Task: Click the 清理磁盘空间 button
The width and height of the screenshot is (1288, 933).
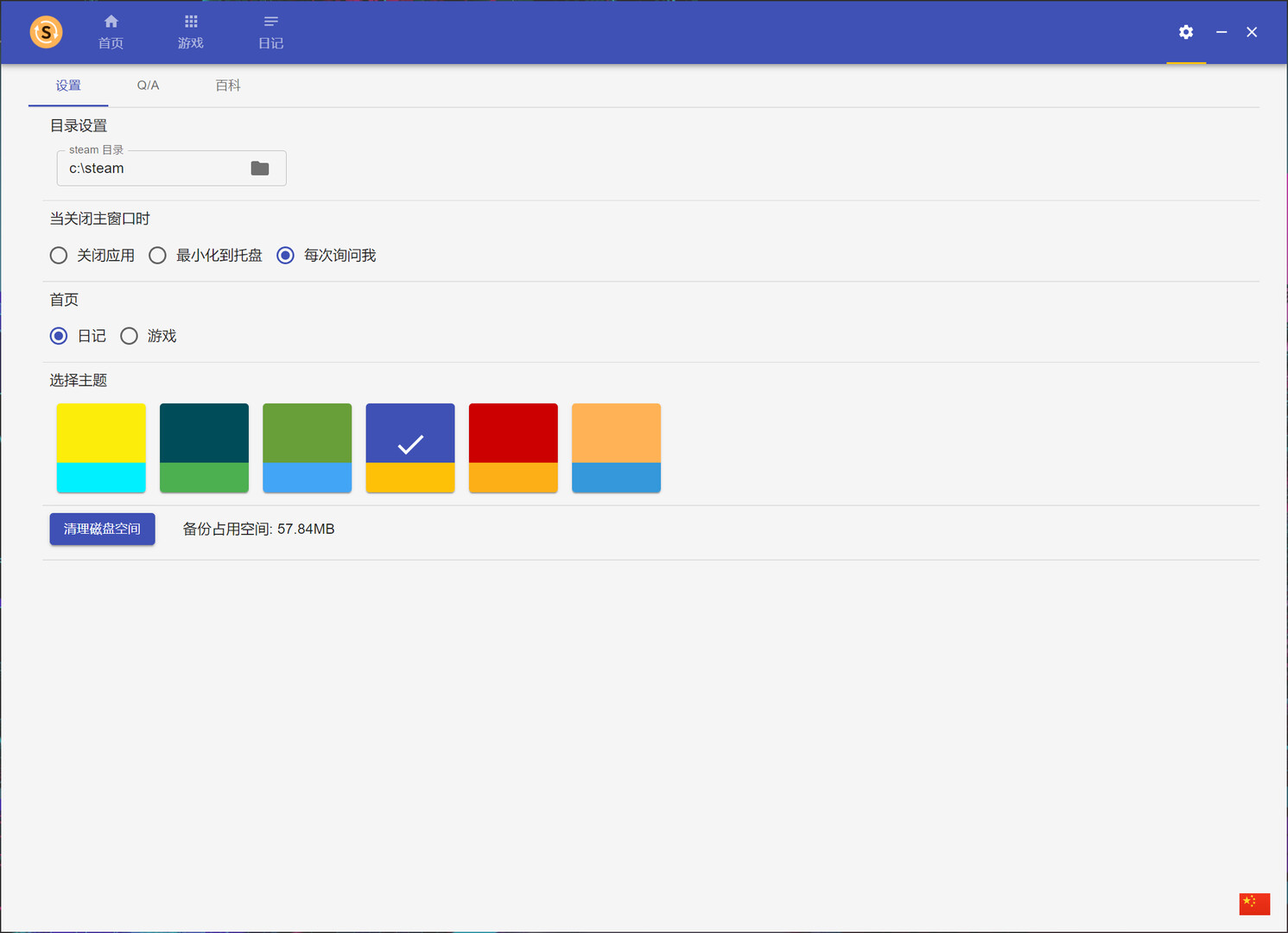Action: pyautogui.click(x=102, y=529)
